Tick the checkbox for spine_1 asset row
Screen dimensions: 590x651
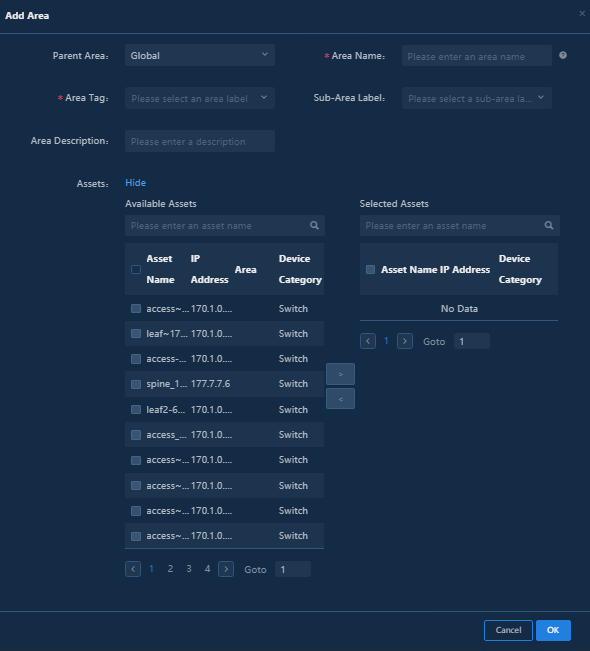click(x=136, y=384)
